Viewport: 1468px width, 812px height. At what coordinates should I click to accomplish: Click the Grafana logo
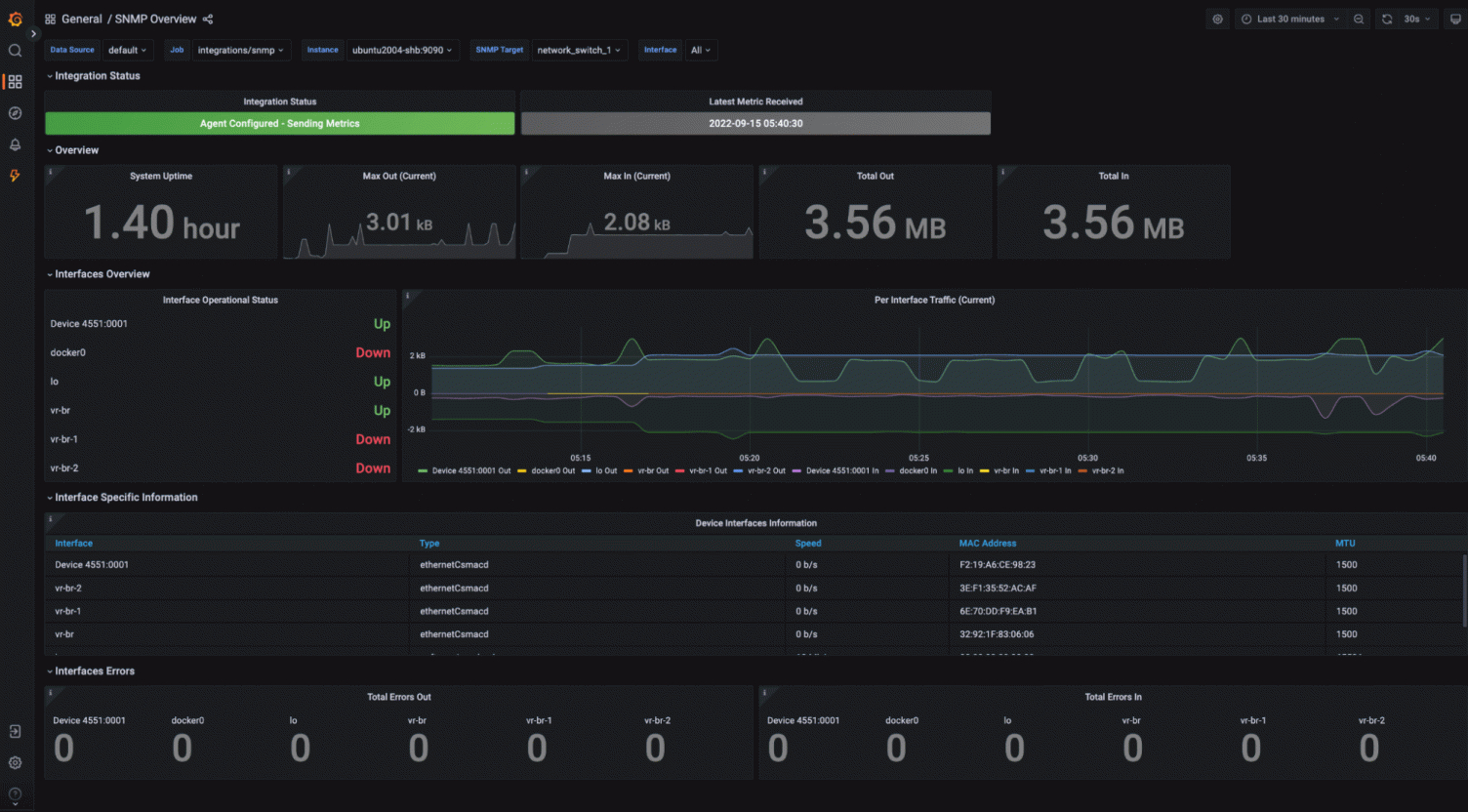click(14, 19)
